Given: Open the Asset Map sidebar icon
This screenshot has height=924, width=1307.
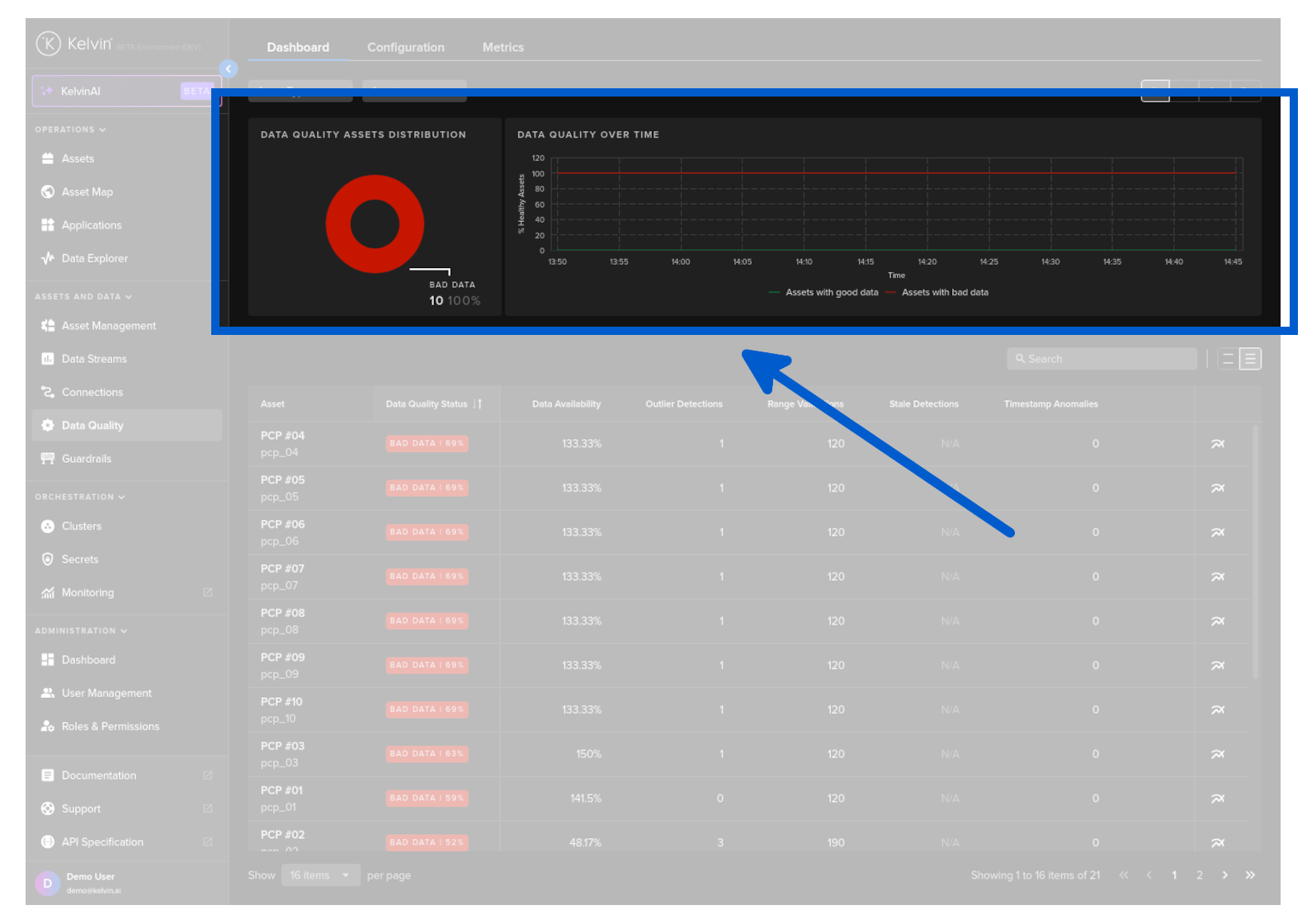Looking at the screenshot, I should [48, 192].
